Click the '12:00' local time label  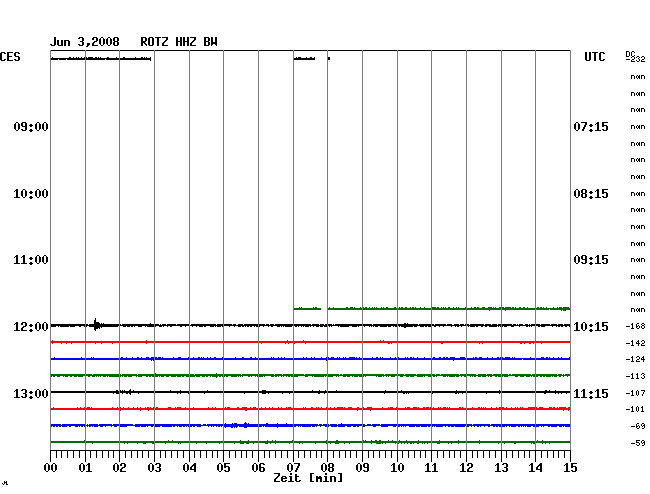click(x=31, y=327)
